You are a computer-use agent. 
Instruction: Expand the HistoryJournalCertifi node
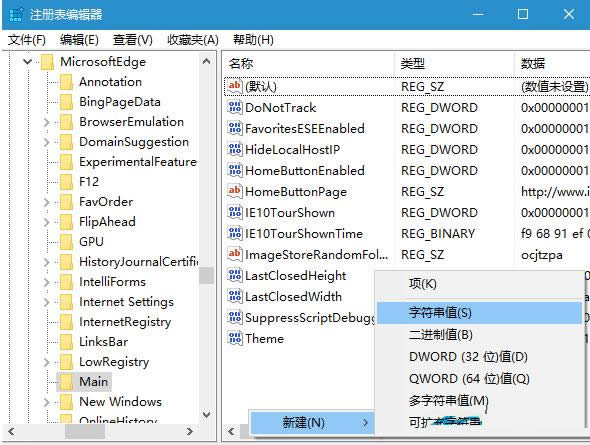click(46, 262)
